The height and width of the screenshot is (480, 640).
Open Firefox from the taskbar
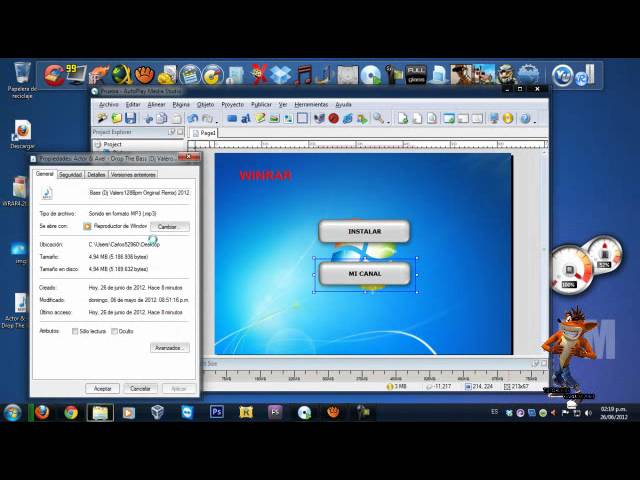(42, 412)
